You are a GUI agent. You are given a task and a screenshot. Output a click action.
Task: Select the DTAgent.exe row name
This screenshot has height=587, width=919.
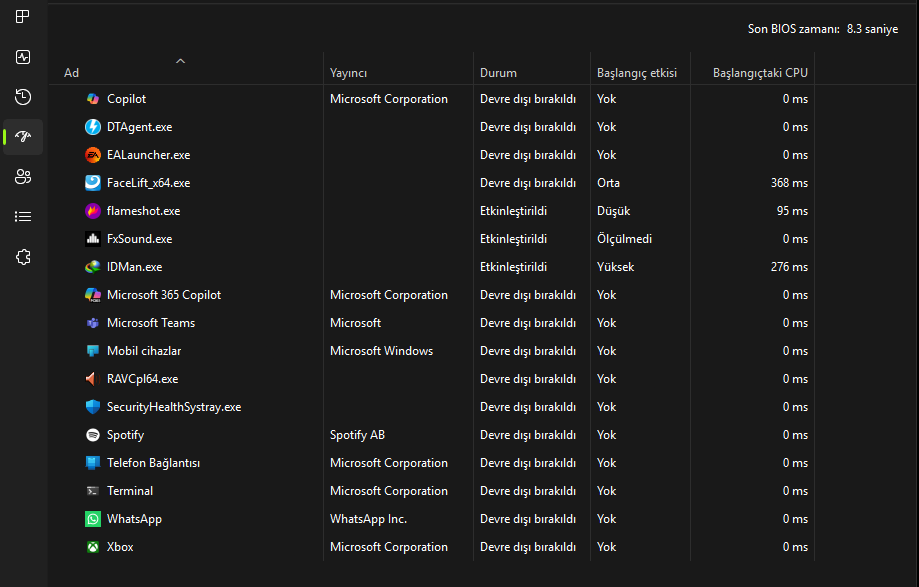(x=139, y=127)
